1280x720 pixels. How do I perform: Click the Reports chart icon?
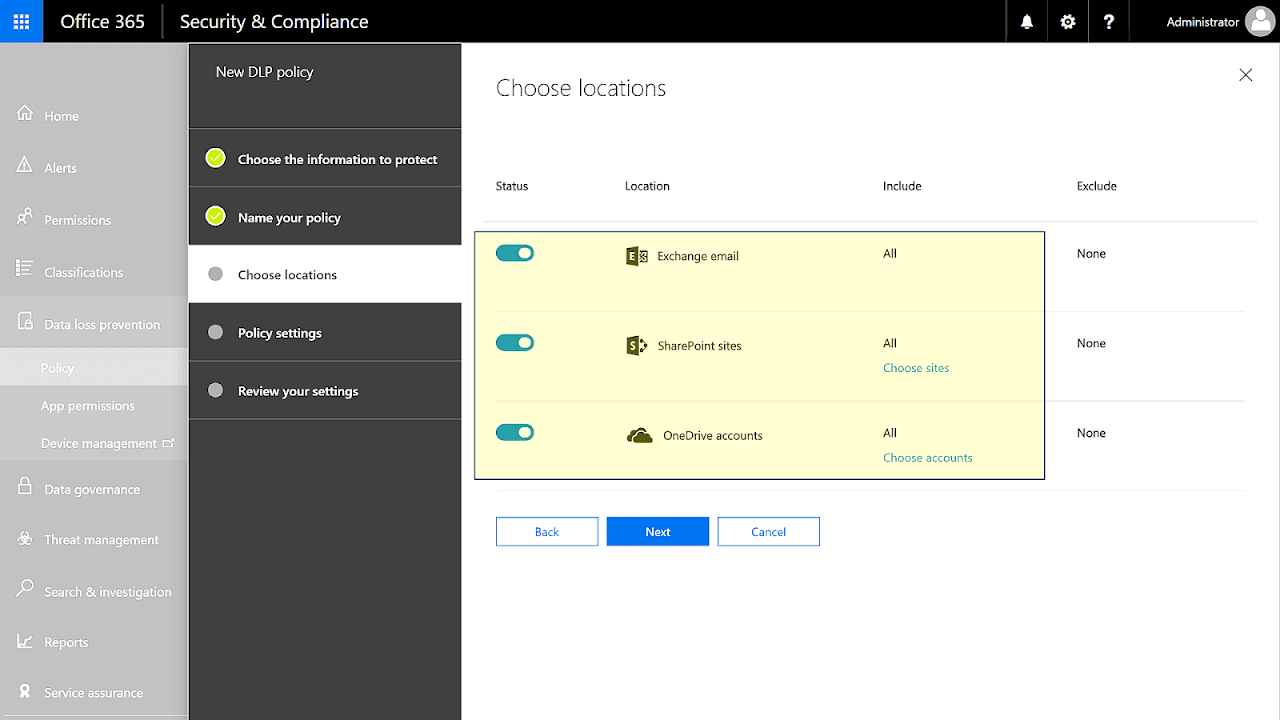[25, 641]
